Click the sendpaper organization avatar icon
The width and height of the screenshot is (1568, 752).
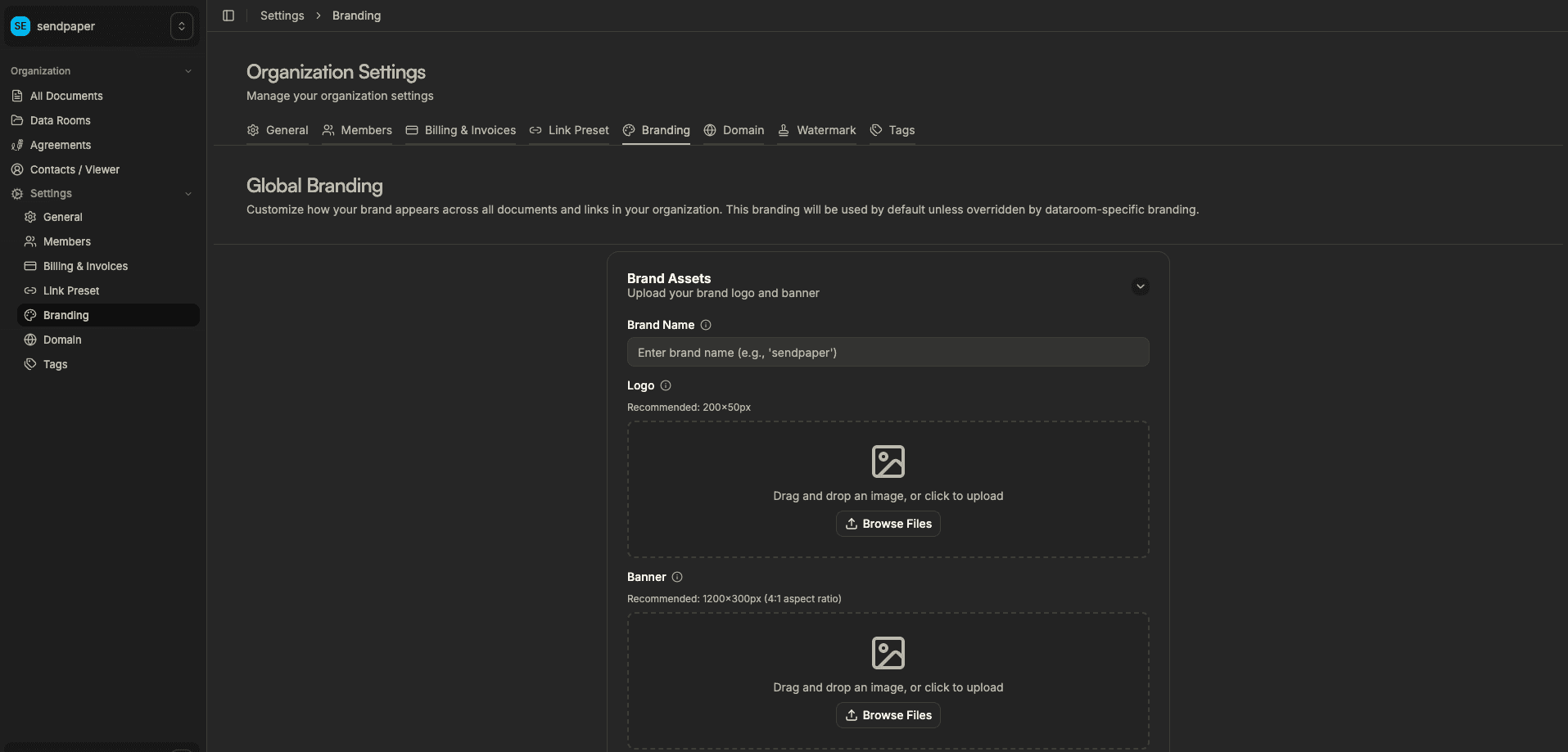20,25
